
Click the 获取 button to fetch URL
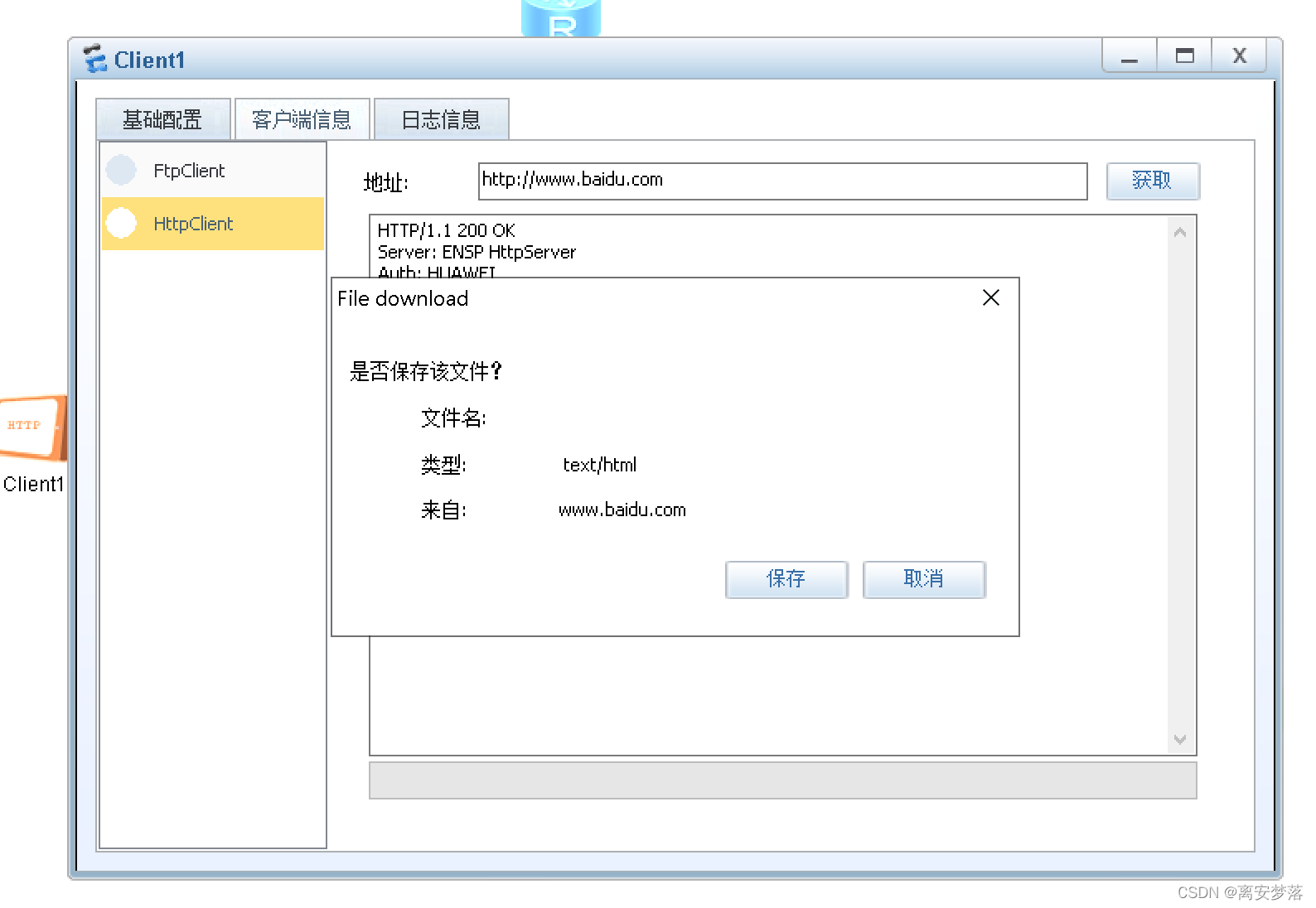[x=1153, y=181]
